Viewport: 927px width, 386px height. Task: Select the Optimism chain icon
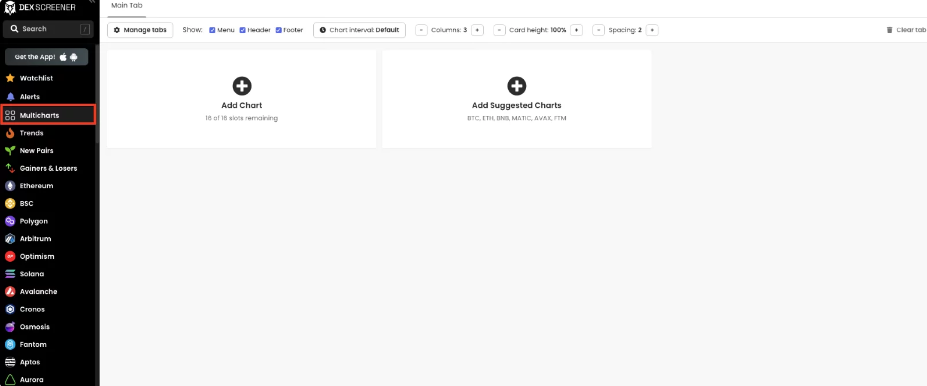pyautogui.click(x=10, y=257)
